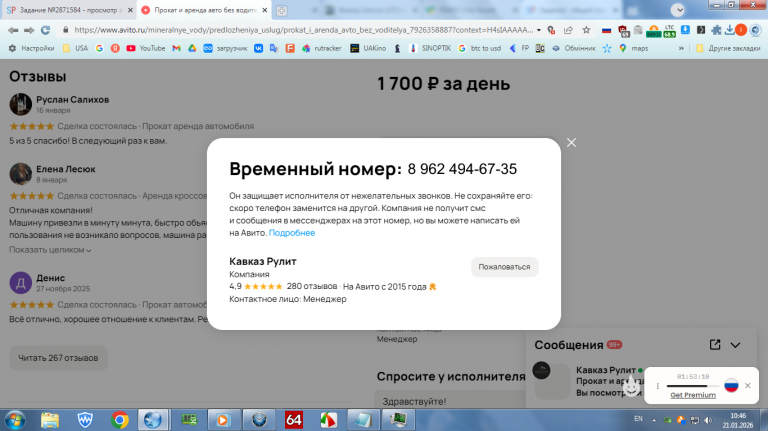Screen dimensions: 768x431
Task: Close the VPN widget with X
Action: tap(747, 385)
